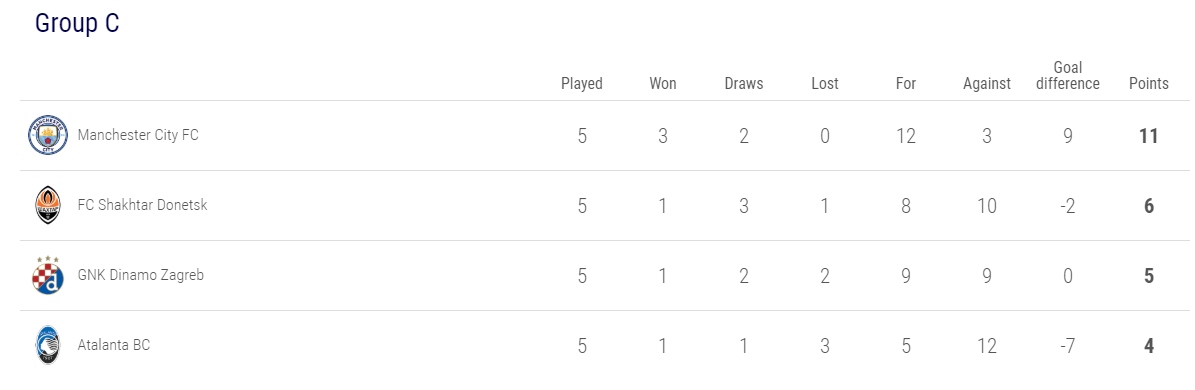Click the Won column header
1195x390 pixels.
663,84
